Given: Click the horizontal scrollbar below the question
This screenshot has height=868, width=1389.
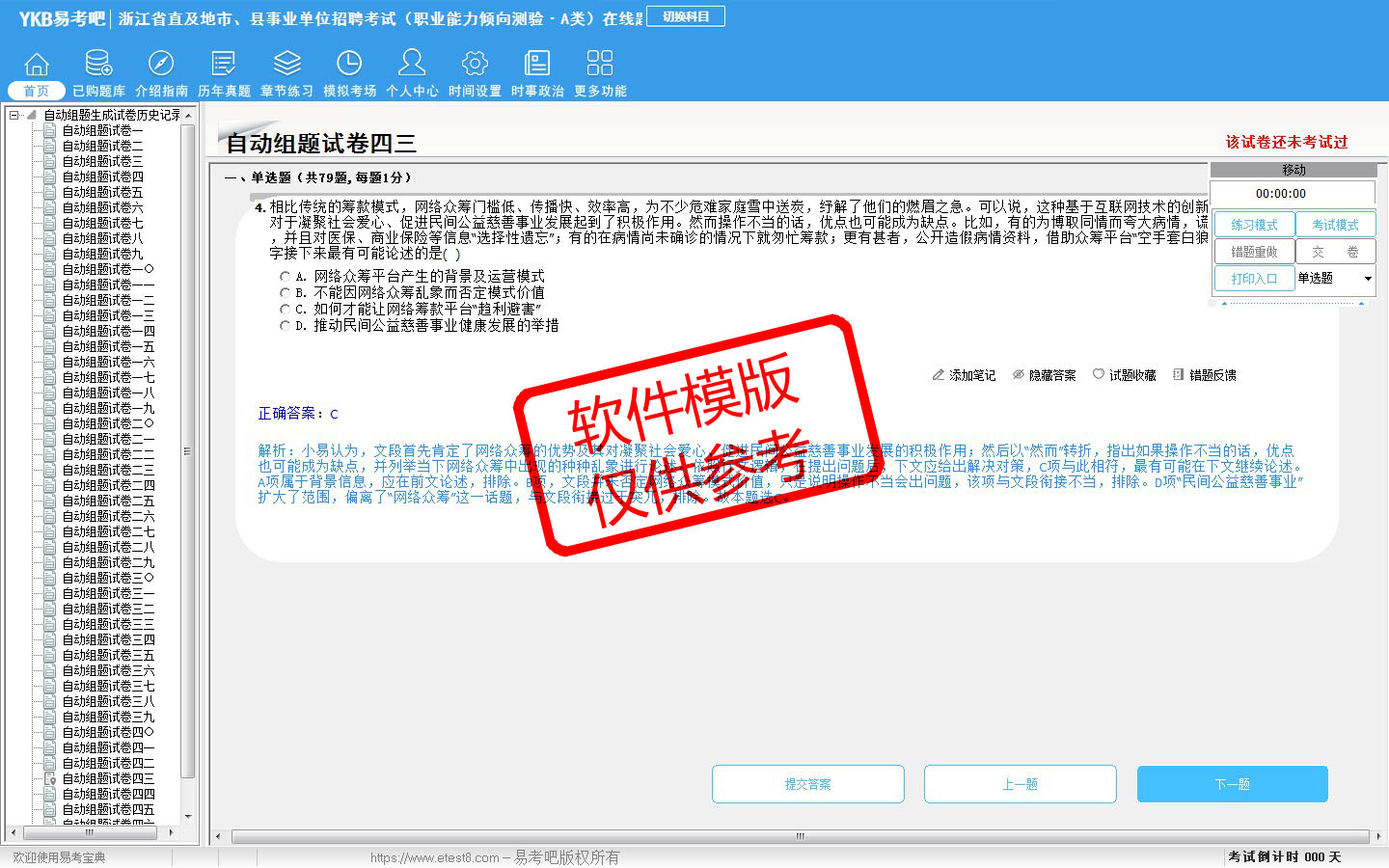Looking at the screenshot, I should (x=799, y=836).
